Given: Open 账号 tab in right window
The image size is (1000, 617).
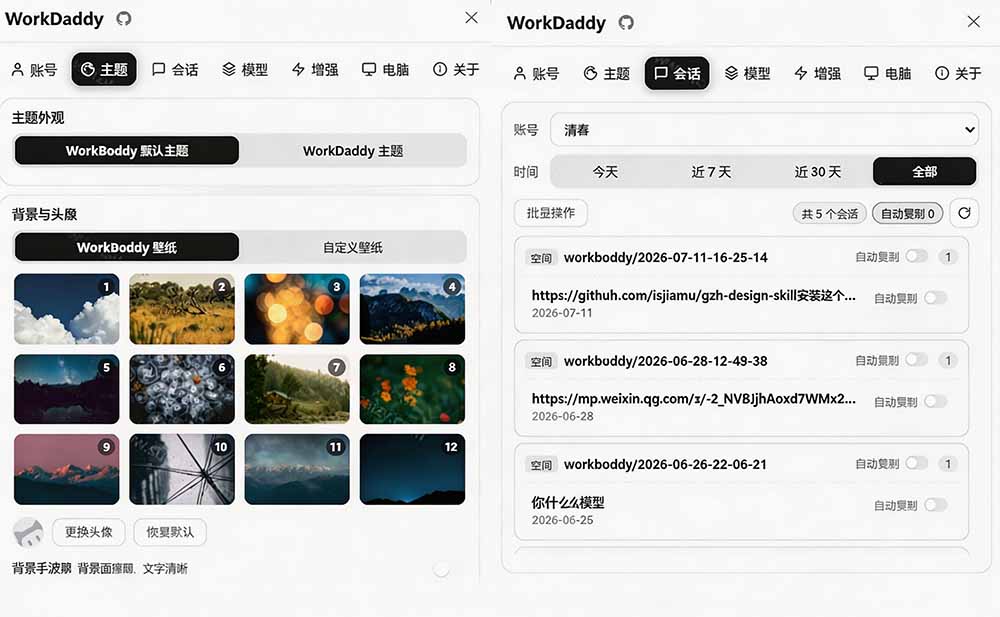Looking at the screenshot, I should tap(536, 73).
